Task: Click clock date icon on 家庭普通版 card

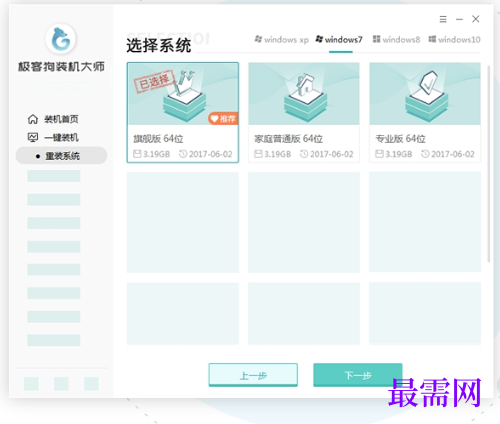Action: (304, 154)
